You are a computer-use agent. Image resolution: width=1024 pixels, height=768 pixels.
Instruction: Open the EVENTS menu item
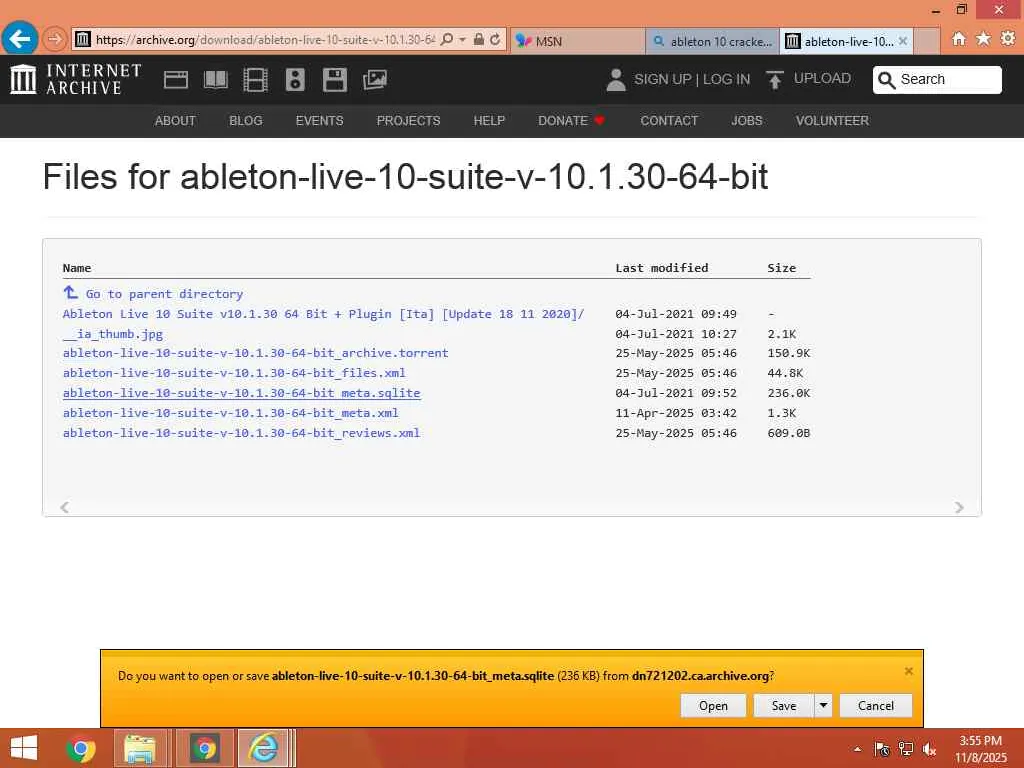319,121
